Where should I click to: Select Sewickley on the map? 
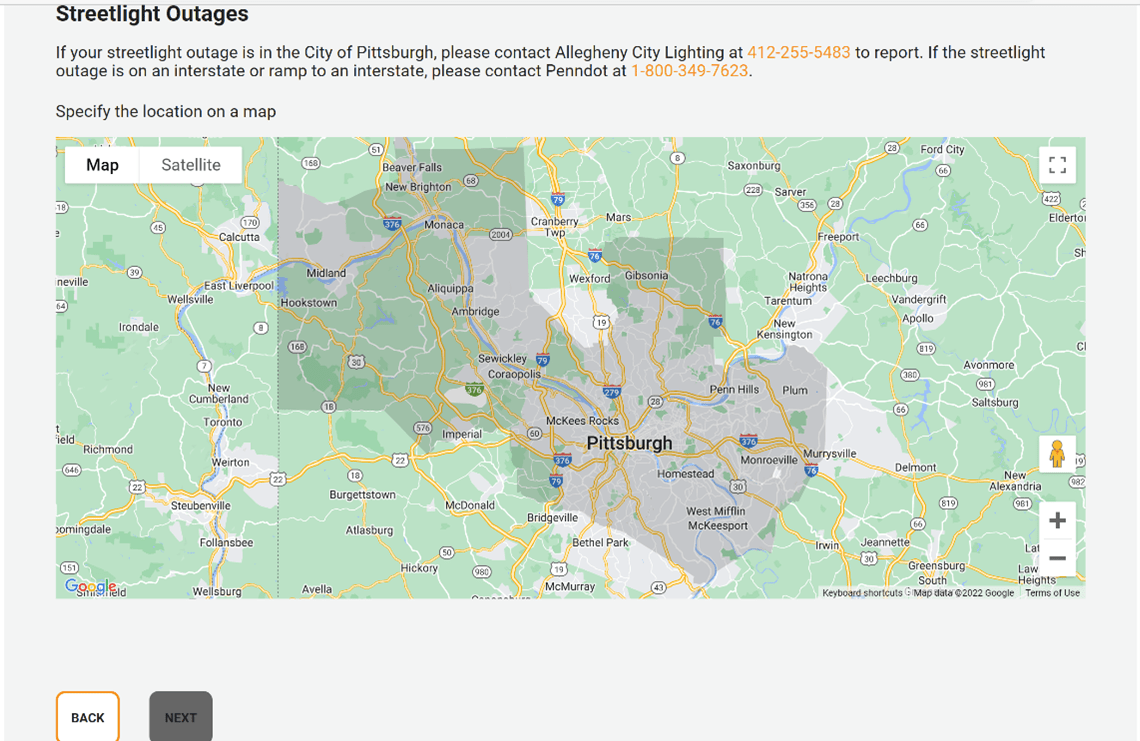click(502, 359)
